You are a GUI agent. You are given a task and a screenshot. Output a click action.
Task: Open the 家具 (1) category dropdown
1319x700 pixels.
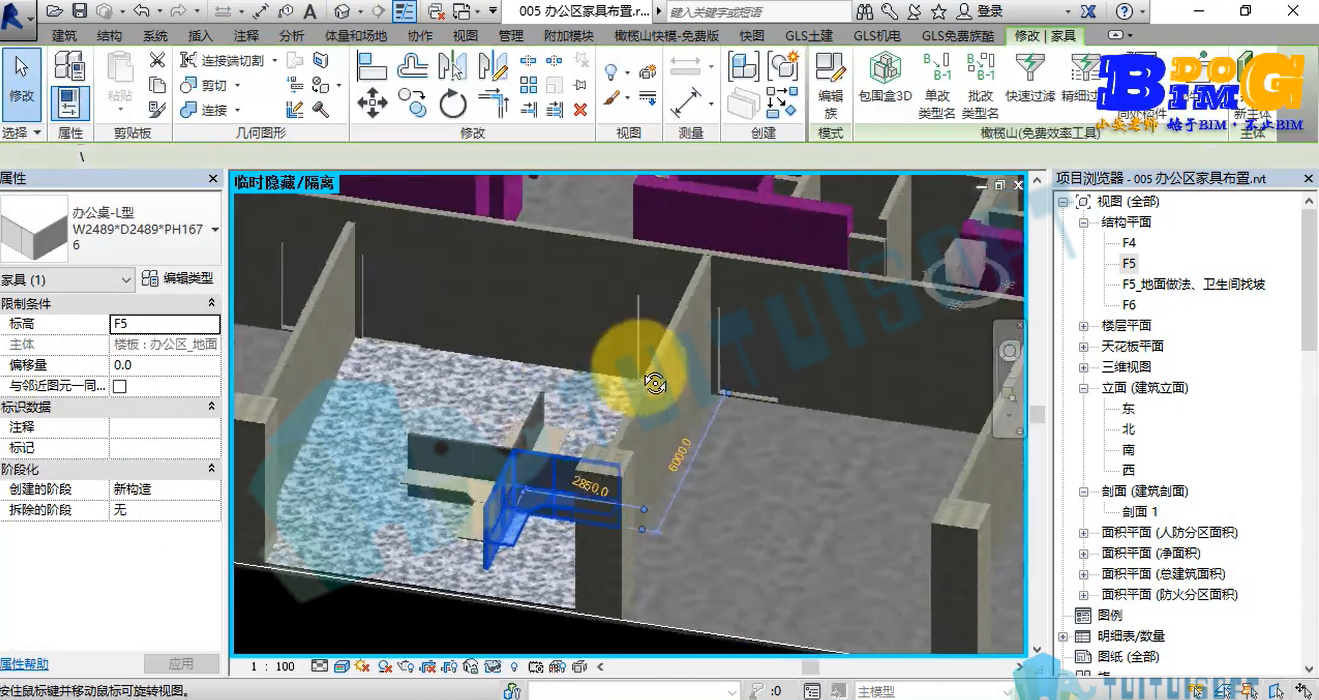(x=126, y=280)
